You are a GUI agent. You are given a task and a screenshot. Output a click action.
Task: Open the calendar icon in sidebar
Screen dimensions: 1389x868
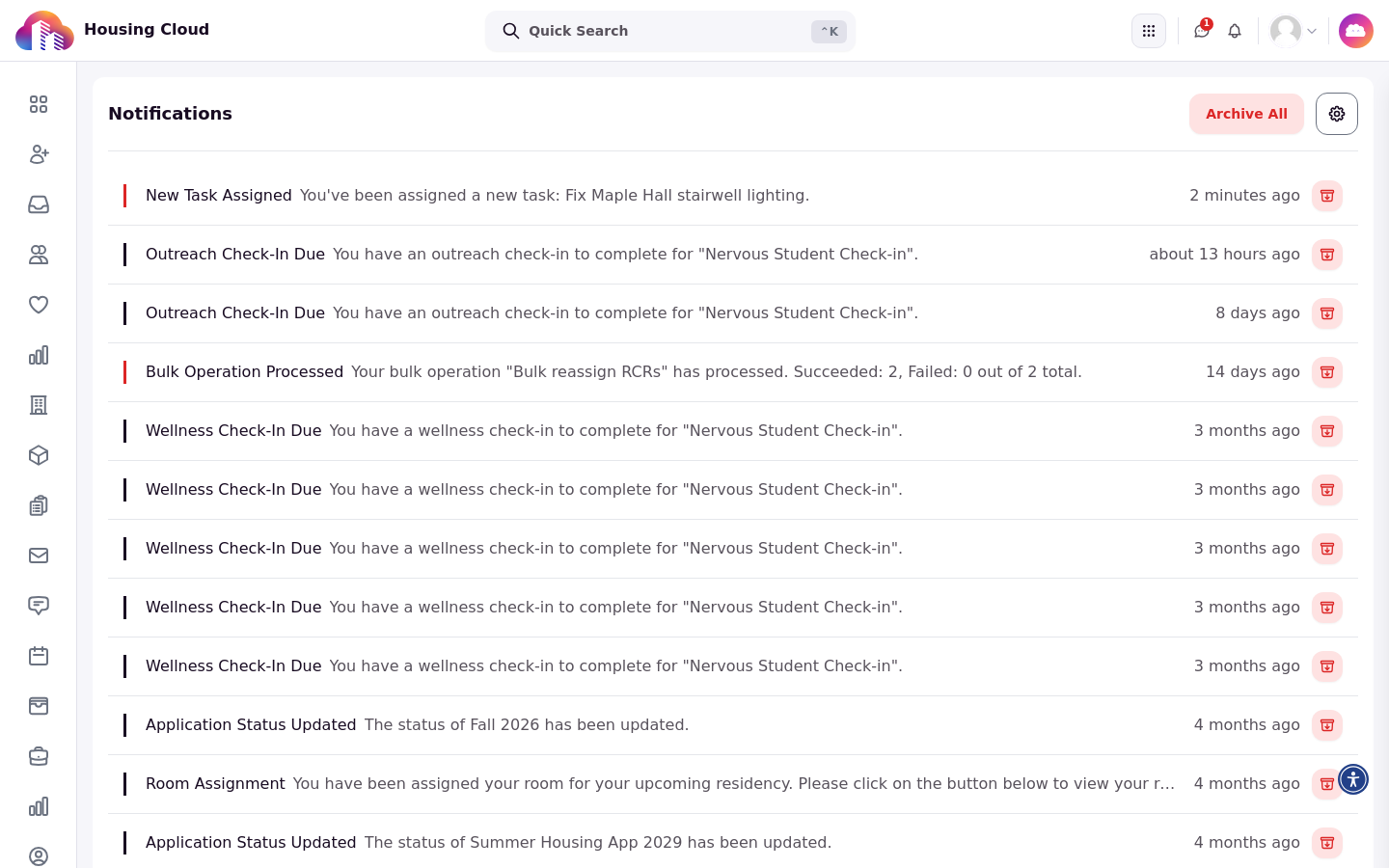pos(39,656)
